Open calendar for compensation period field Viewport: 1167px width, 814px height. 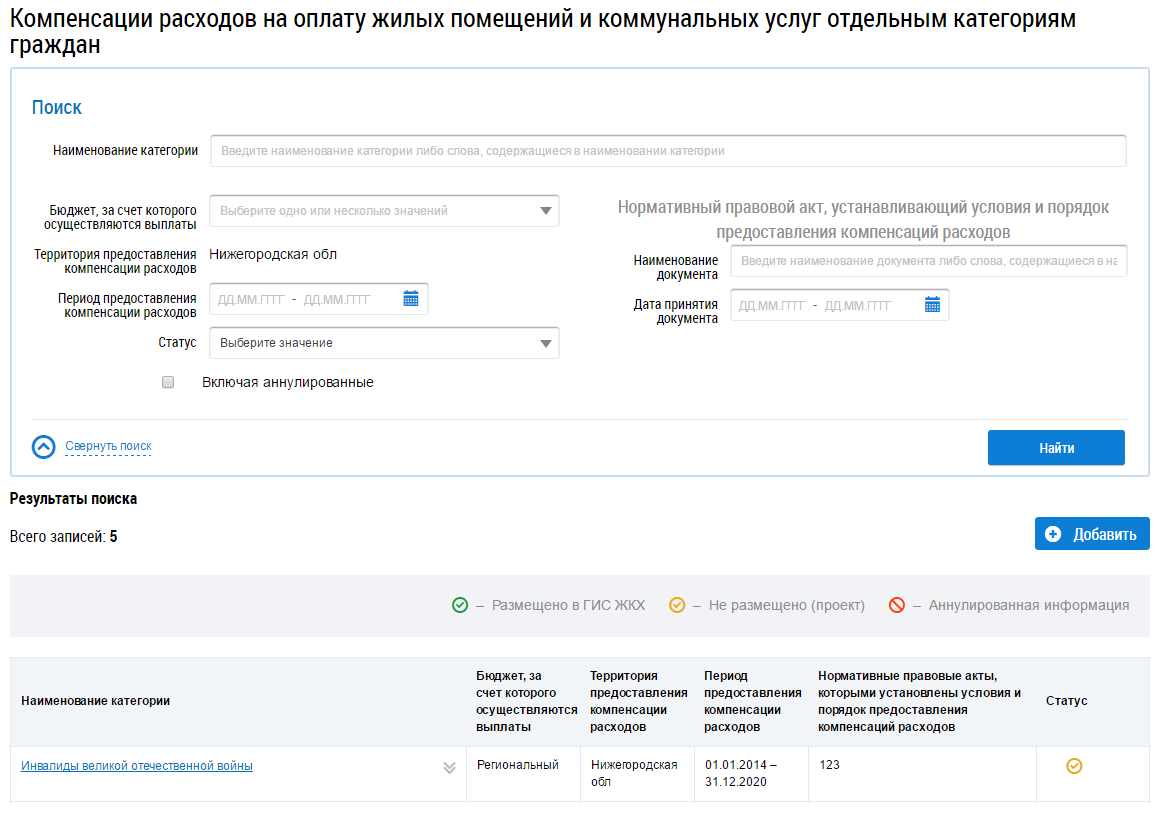coord(411,299)
